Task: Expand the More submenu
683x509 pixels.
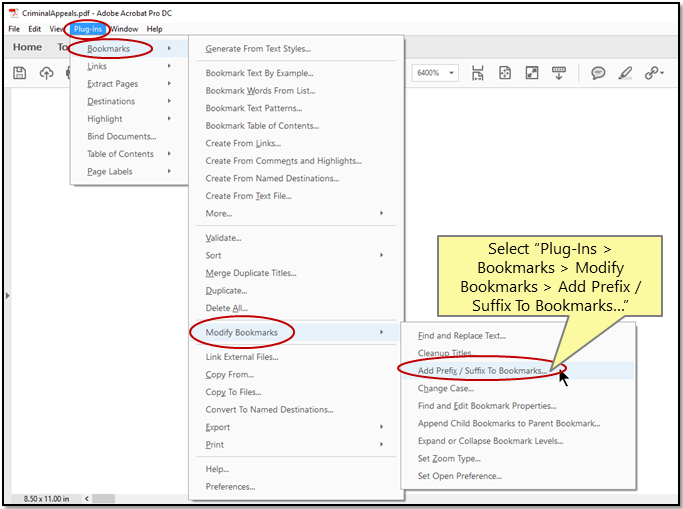Action: click(x=296, y=213)
